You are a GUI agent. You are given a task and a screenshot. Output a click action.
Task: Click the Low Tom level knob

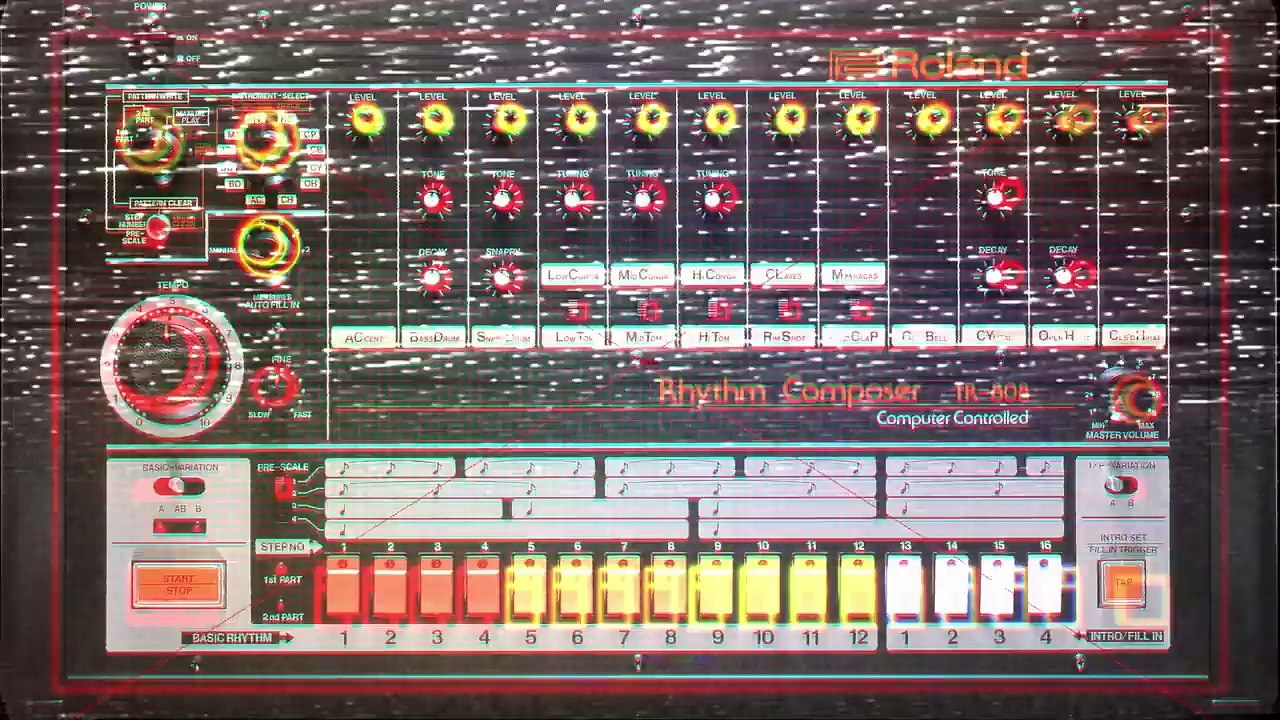click(x=578, y=121)
